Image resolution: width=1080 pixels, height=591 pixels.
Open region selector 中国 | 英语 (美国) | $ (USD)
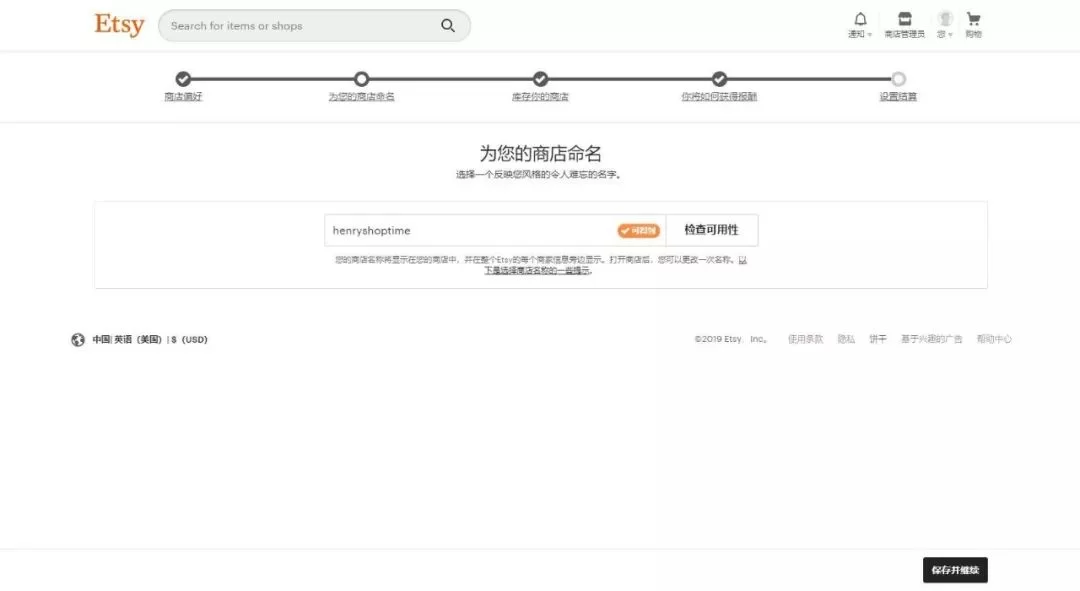click(150, 340)
